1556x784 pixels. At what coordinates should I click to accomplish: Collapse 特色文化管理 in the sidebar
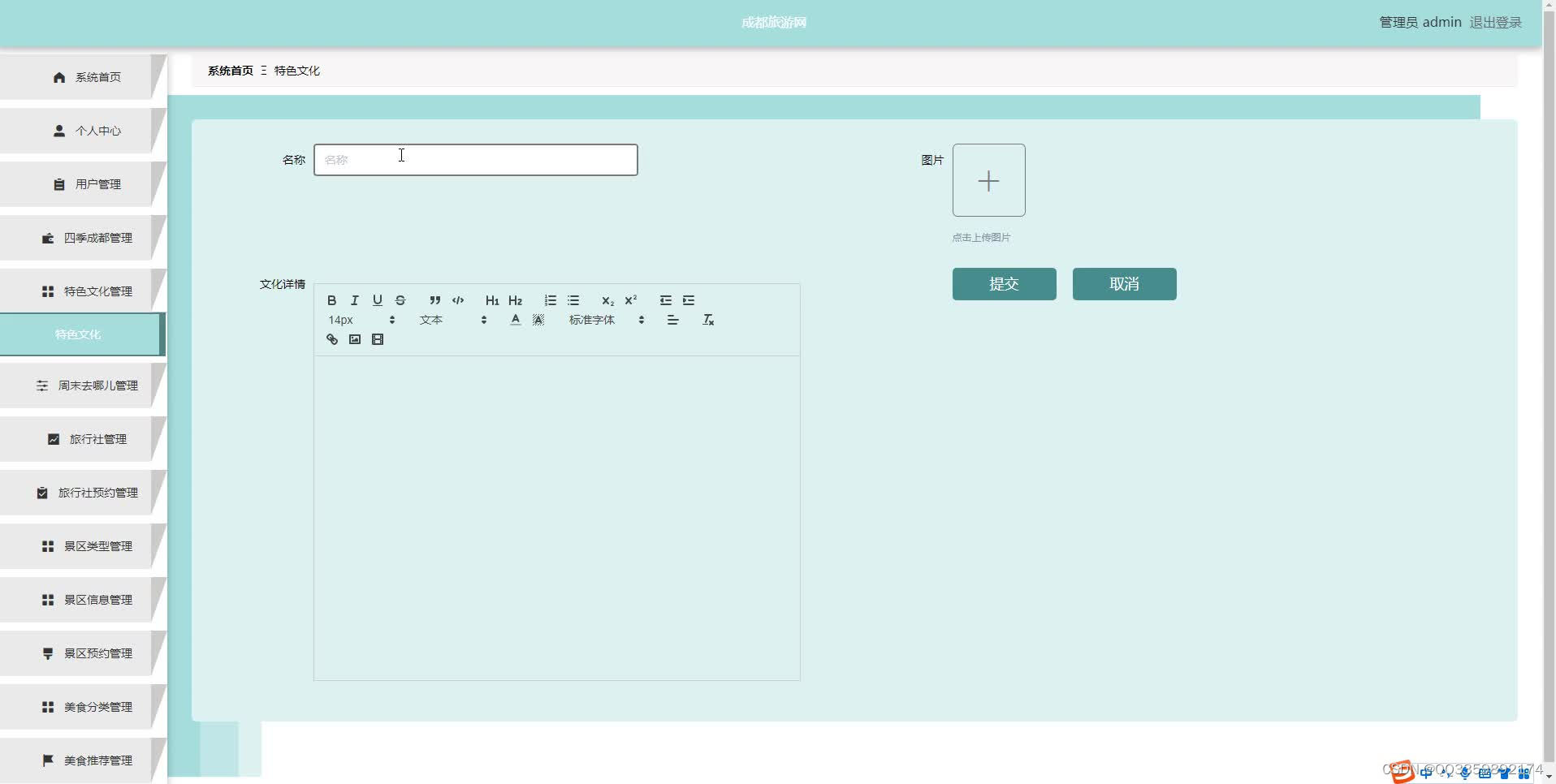pyautogui.click(x=83, y=291)
